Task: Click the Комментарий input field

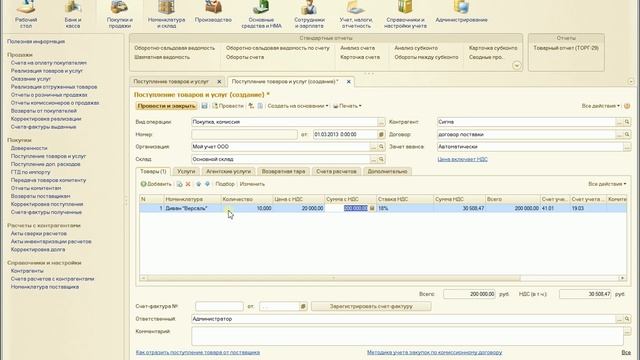Action: tap(407, 336)
